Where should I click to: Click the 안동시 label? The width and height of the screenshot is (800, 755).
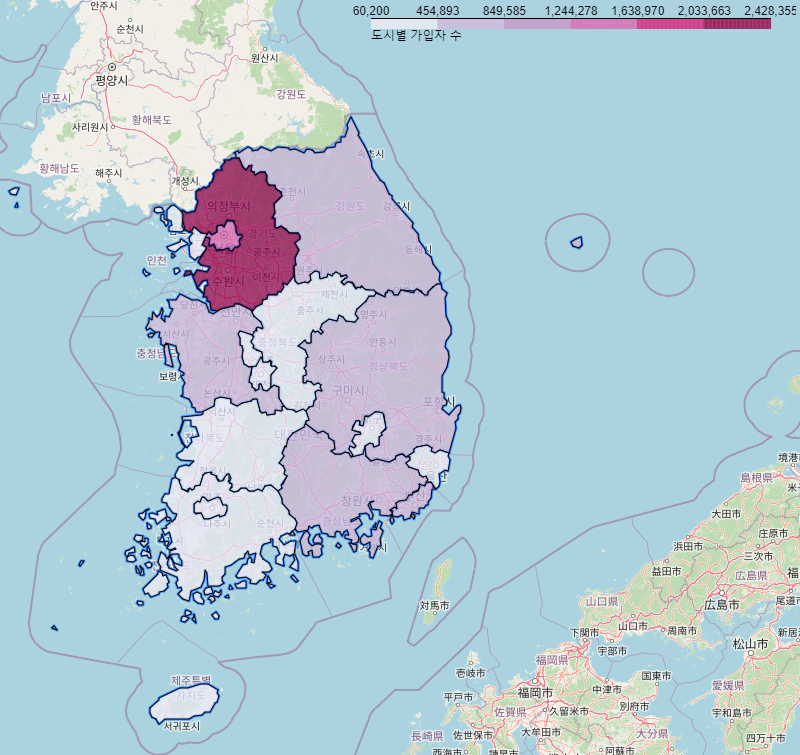click(383, 342)
